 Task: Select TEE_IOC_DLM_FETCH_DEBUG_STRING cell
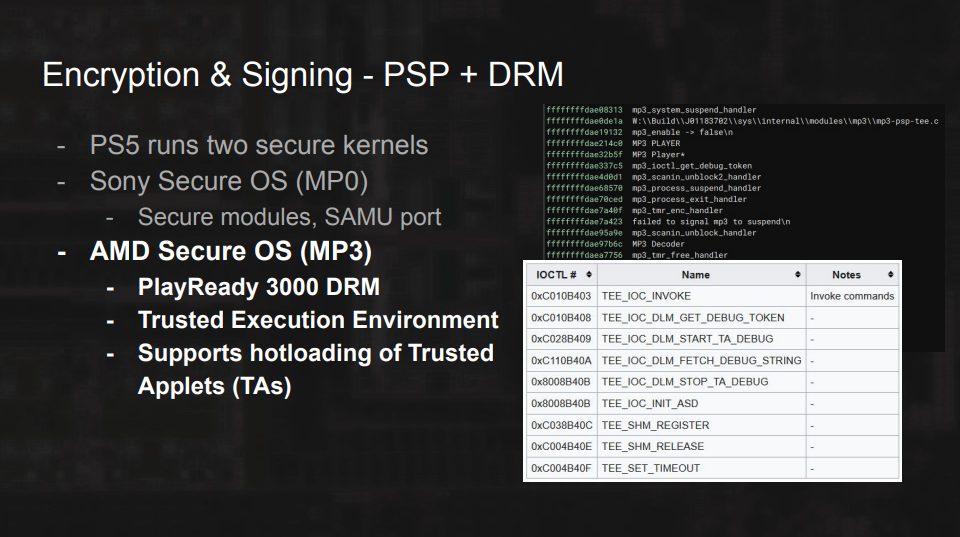pyautogui.click(x=702, y=361)
